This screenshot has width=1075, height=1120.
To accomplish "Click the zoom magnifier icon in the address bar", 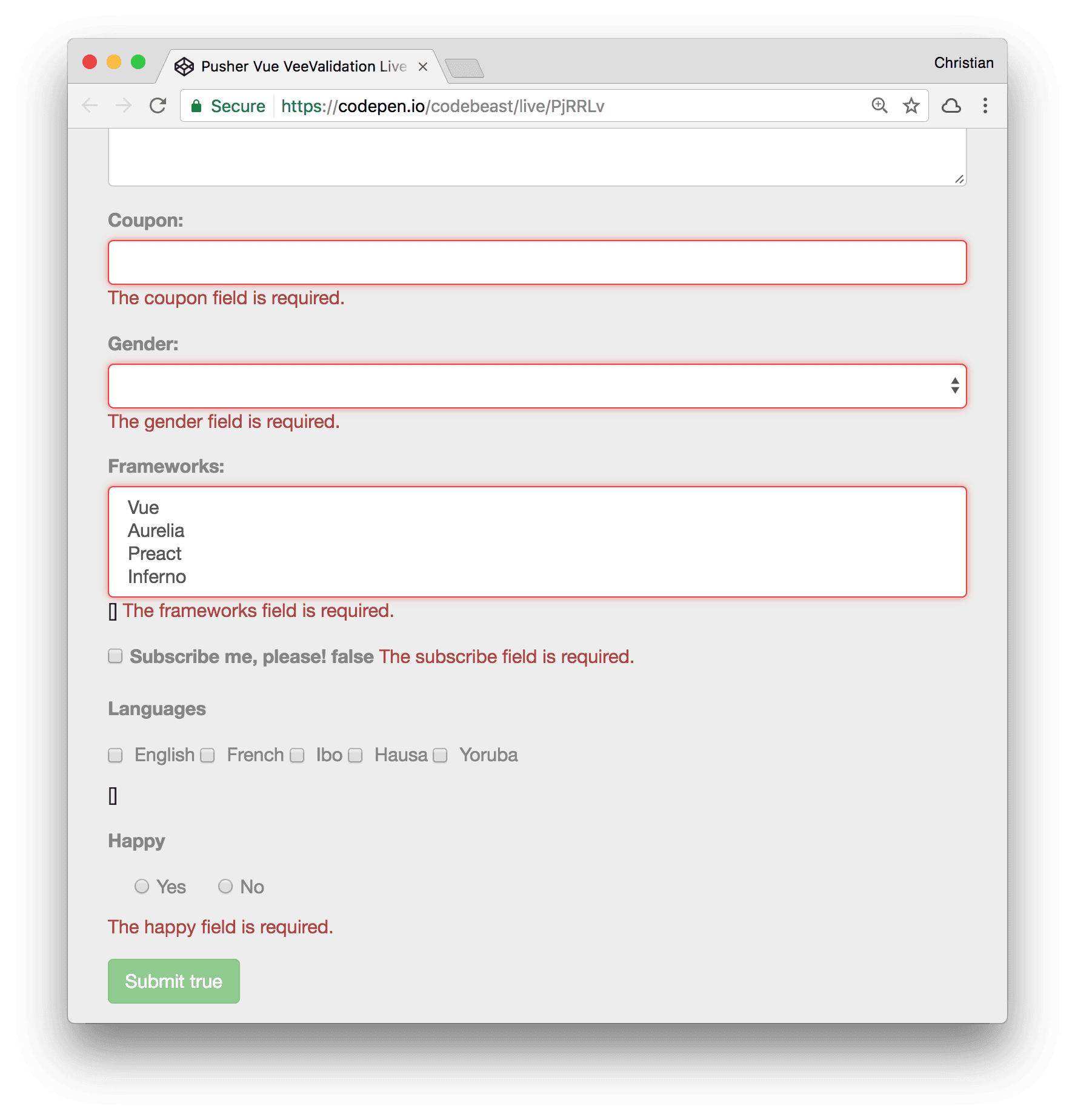I will tap(878, 105).
